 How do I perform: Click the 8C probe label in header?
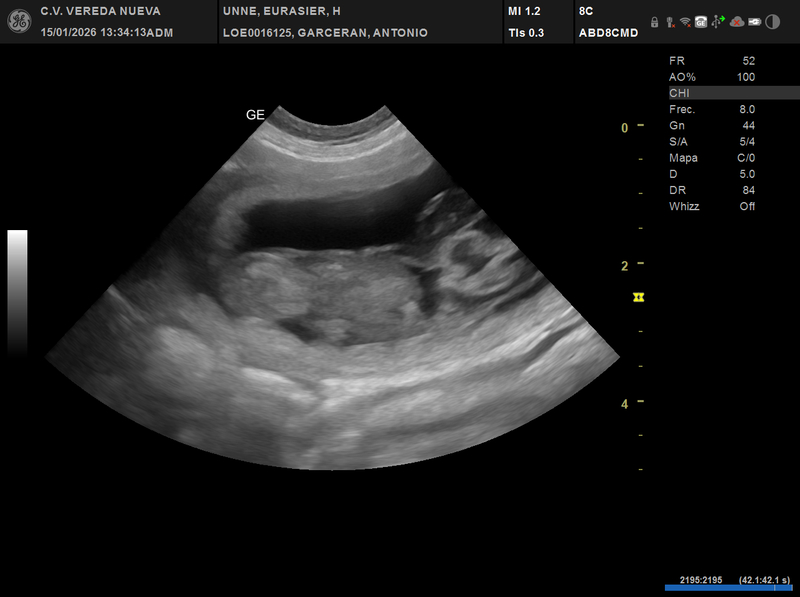586,11
